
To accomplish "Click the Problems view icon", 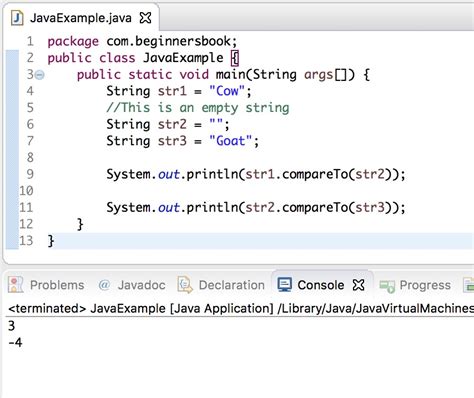I will tap(15, 285).
